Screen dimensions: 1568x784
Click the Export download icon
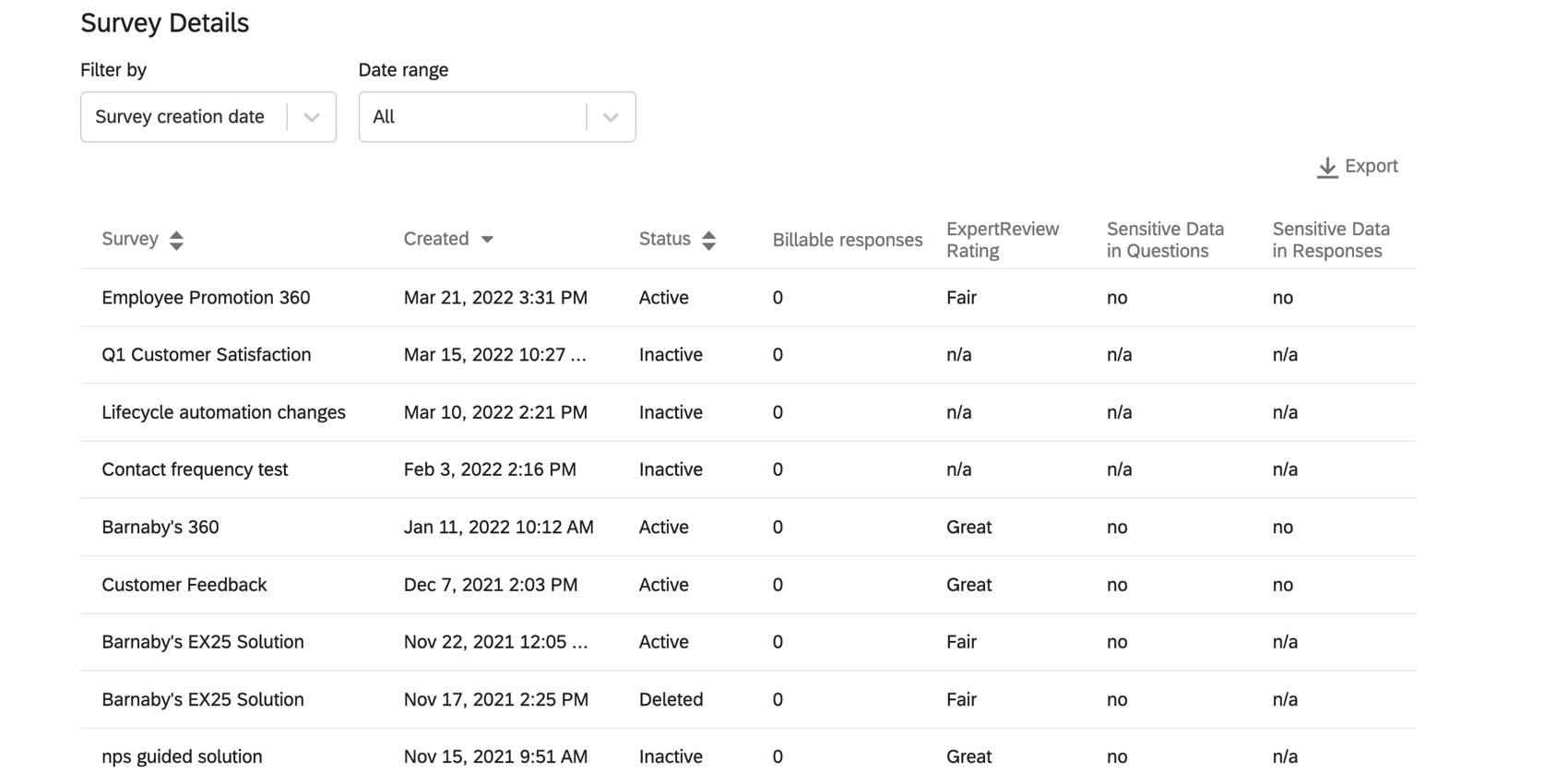point(1326,167)
